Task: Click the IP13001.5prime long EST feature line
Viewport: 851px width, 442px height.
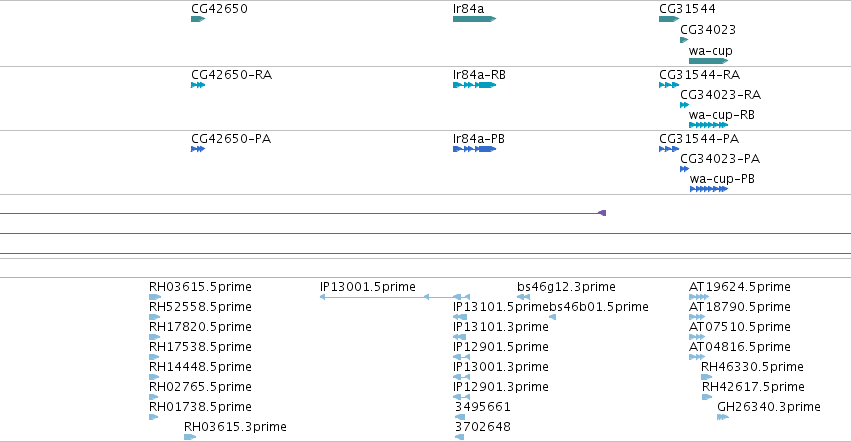Action: [x=395, y=297]
